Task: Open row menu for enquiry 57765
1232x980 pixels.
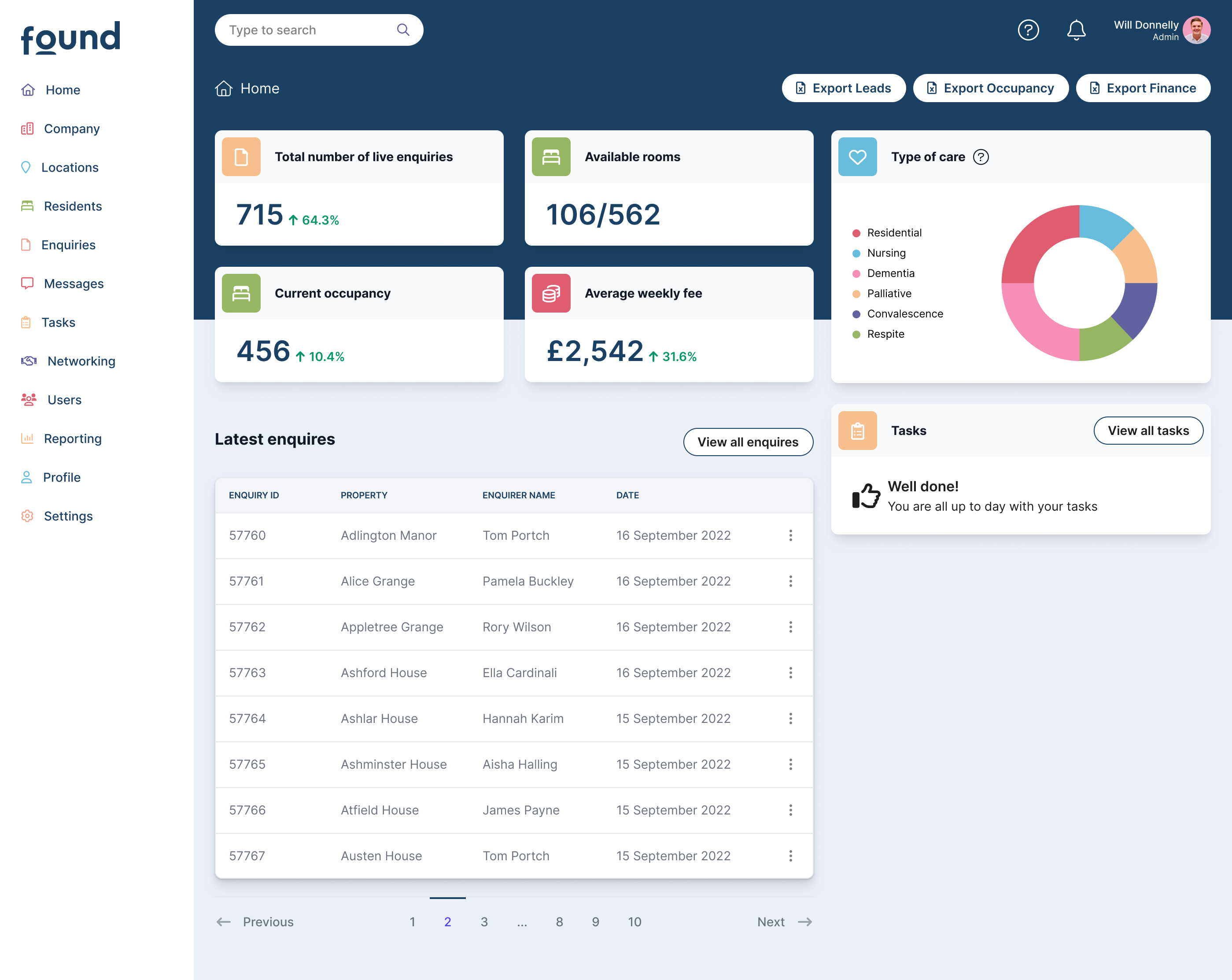Action: tap(790, 764)
